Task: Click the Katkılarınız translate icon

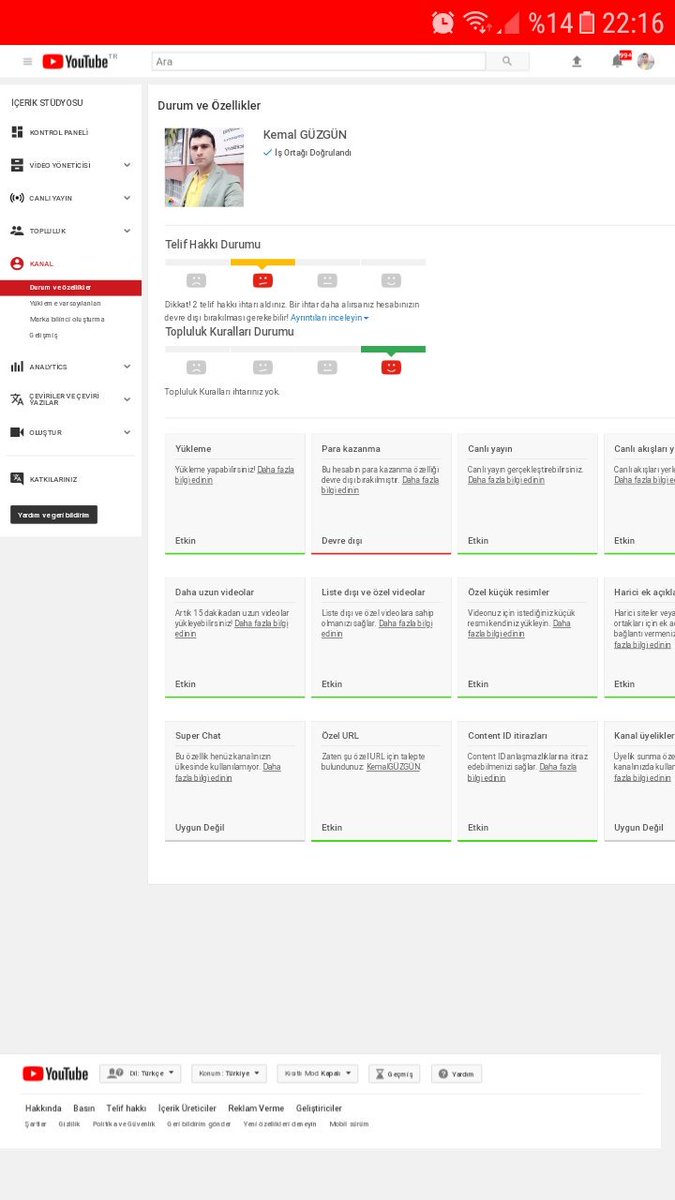Action: click(x=17, y=479)
